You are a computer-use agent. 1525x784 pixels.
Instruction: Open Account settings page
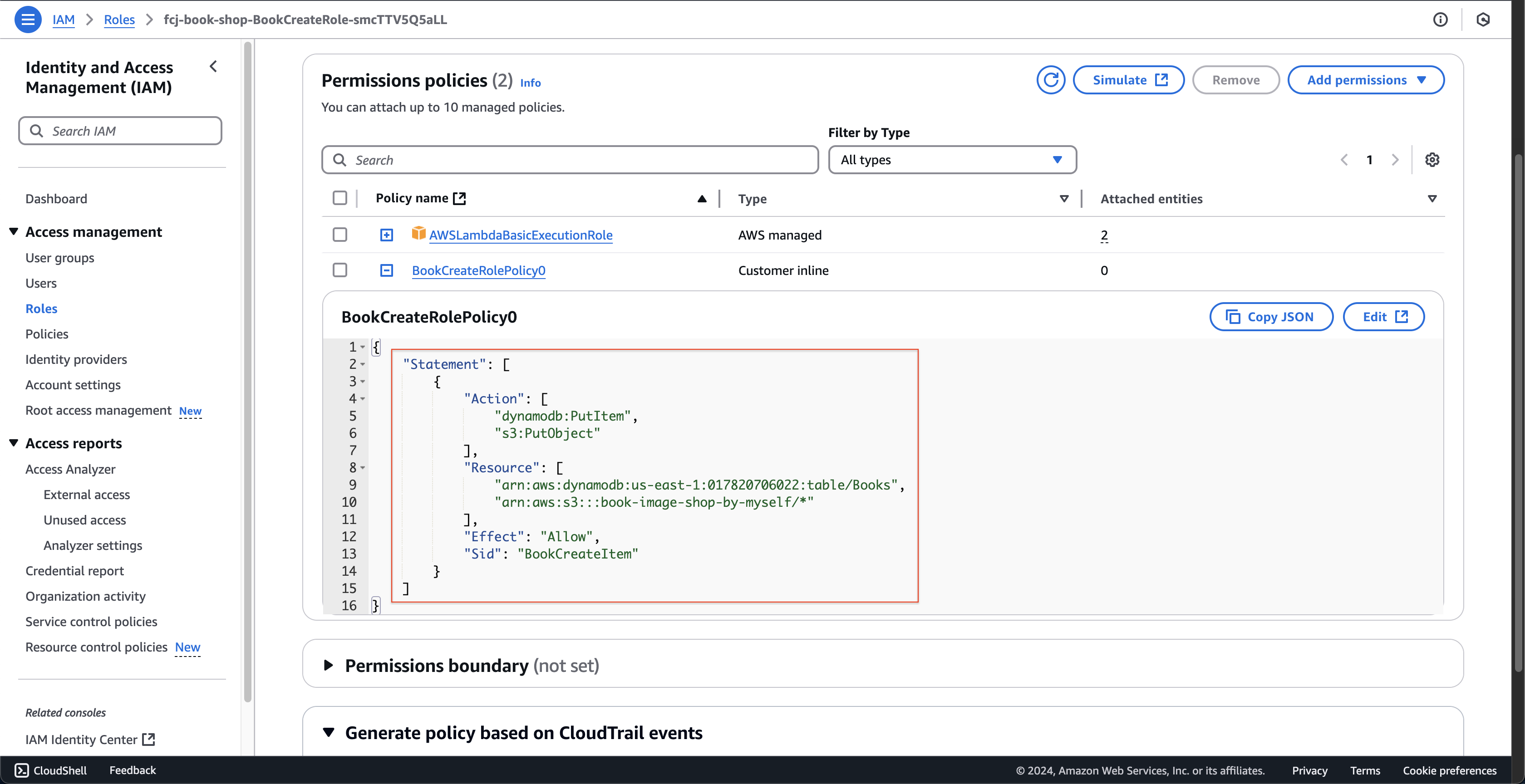(73, 385)
